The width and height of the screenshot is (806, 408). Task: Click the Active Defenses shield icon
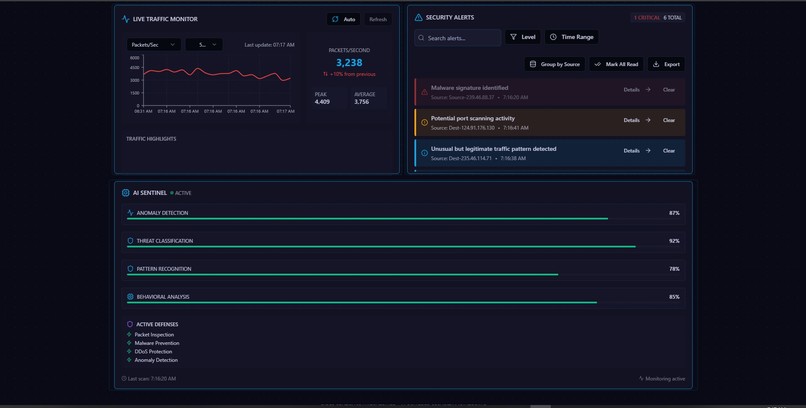pyautogui.click(x=130, y=324)
